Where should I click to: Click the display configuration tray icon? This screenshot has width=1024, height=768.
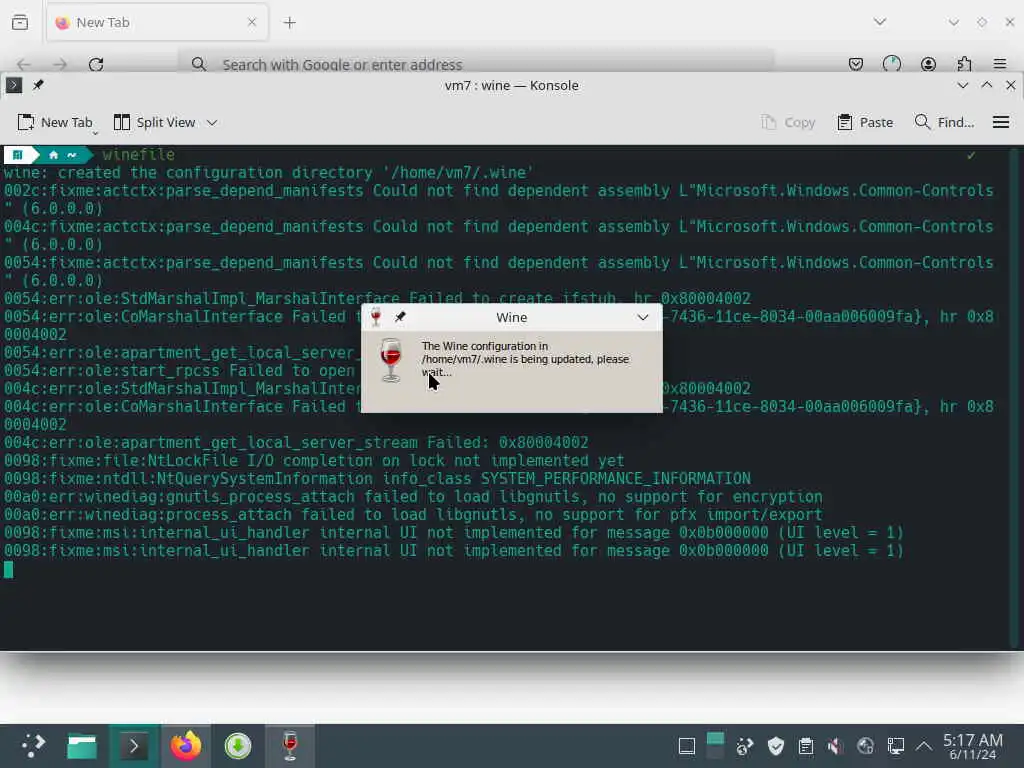(x=895, y=746)
